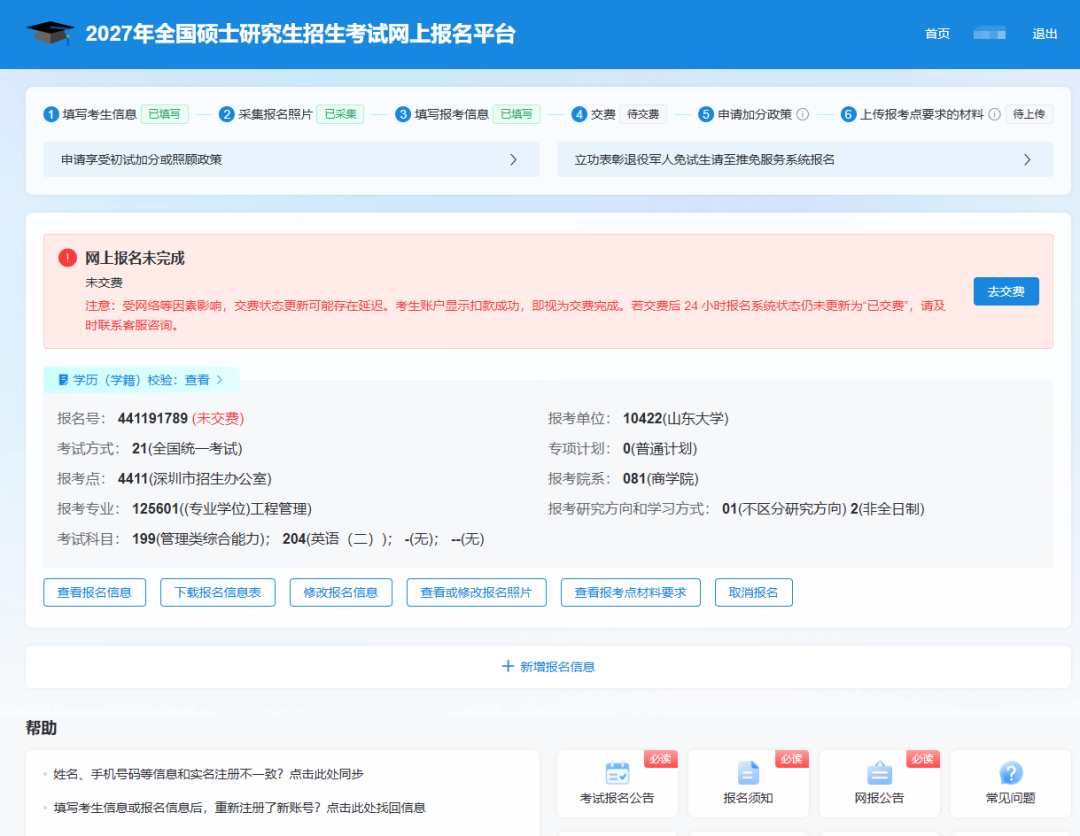Click the platform title 2027年全国硕士研究生招生考试网上报名平台
Image resolution: width=1080 pixels, height=836 pixels.
tap(300, 34)
